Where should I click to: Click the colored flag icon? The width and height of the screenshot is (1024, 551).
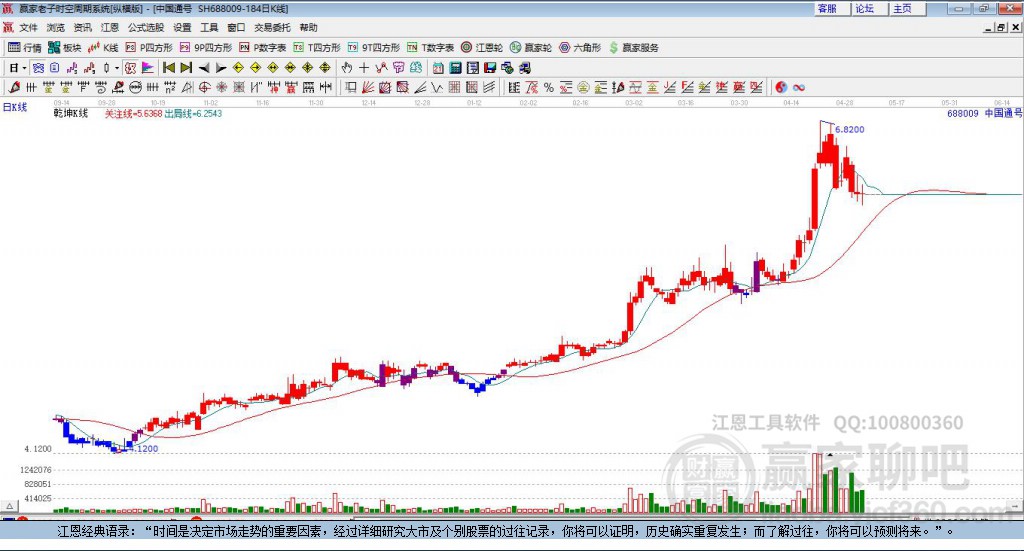148,68
